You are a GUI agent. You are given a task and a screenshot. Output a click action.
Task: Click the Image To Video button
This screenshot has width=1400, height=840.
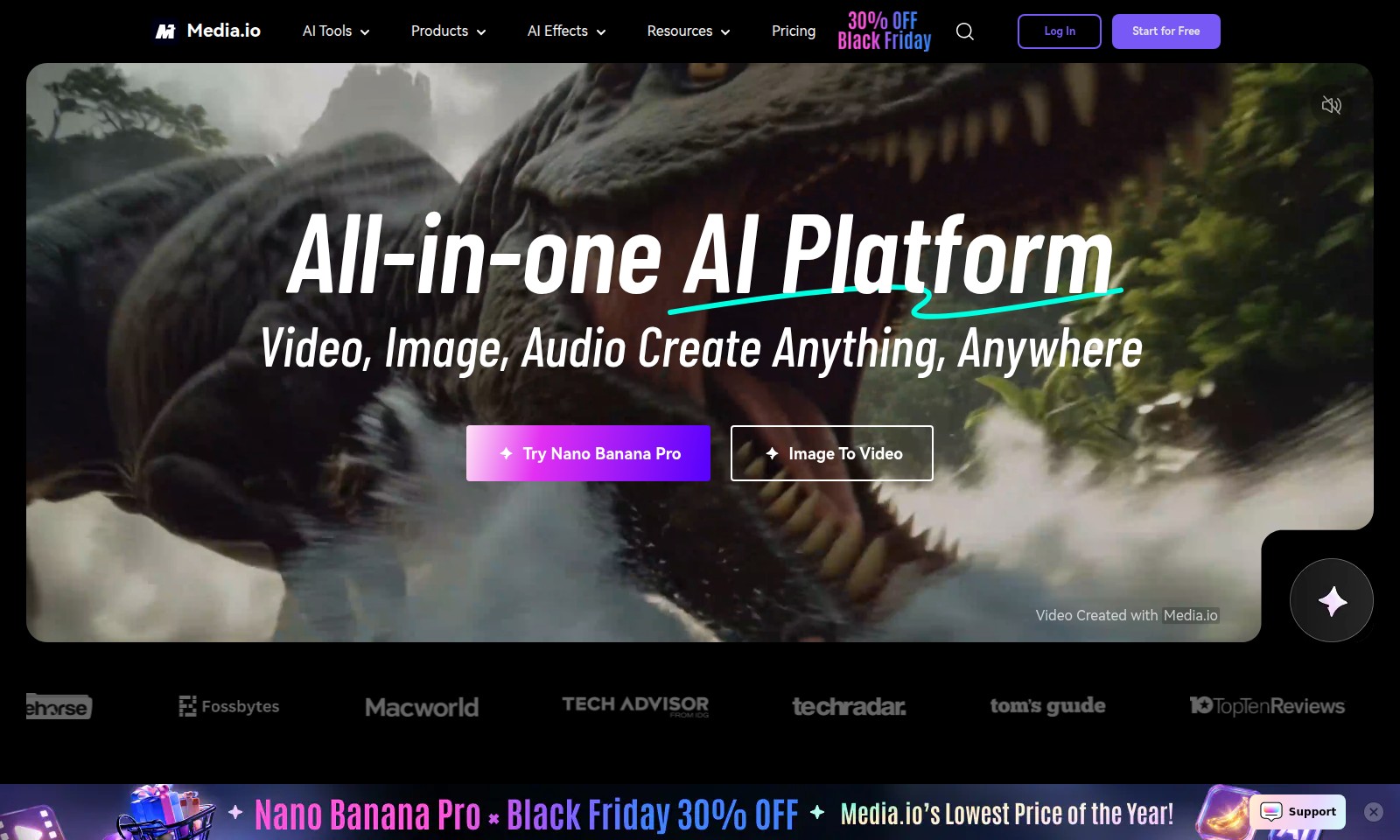(832, 453)
